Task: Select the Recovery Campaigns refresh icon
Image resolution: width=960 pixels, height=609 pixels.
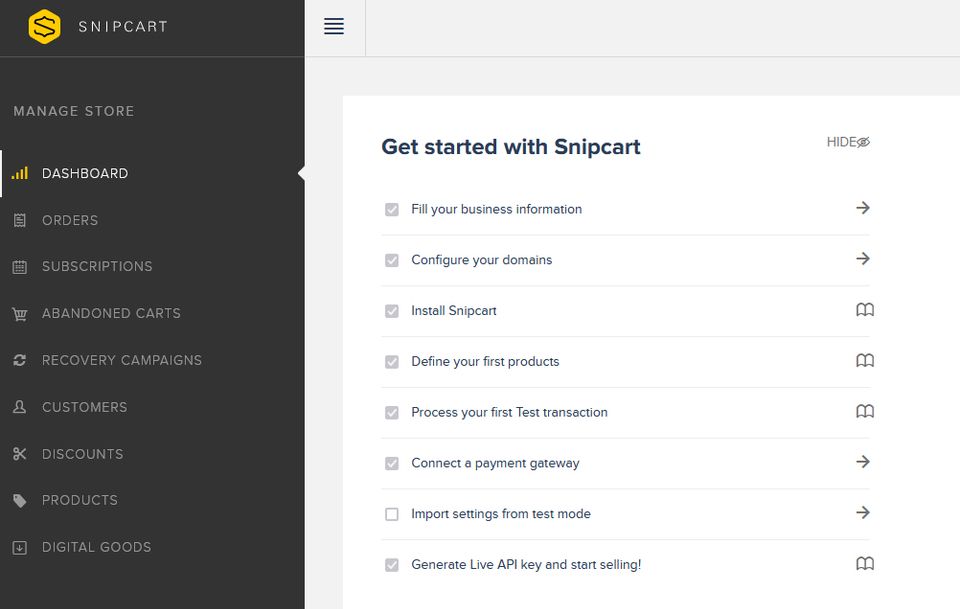Action: pyautogui.click(x=19, y=360)
